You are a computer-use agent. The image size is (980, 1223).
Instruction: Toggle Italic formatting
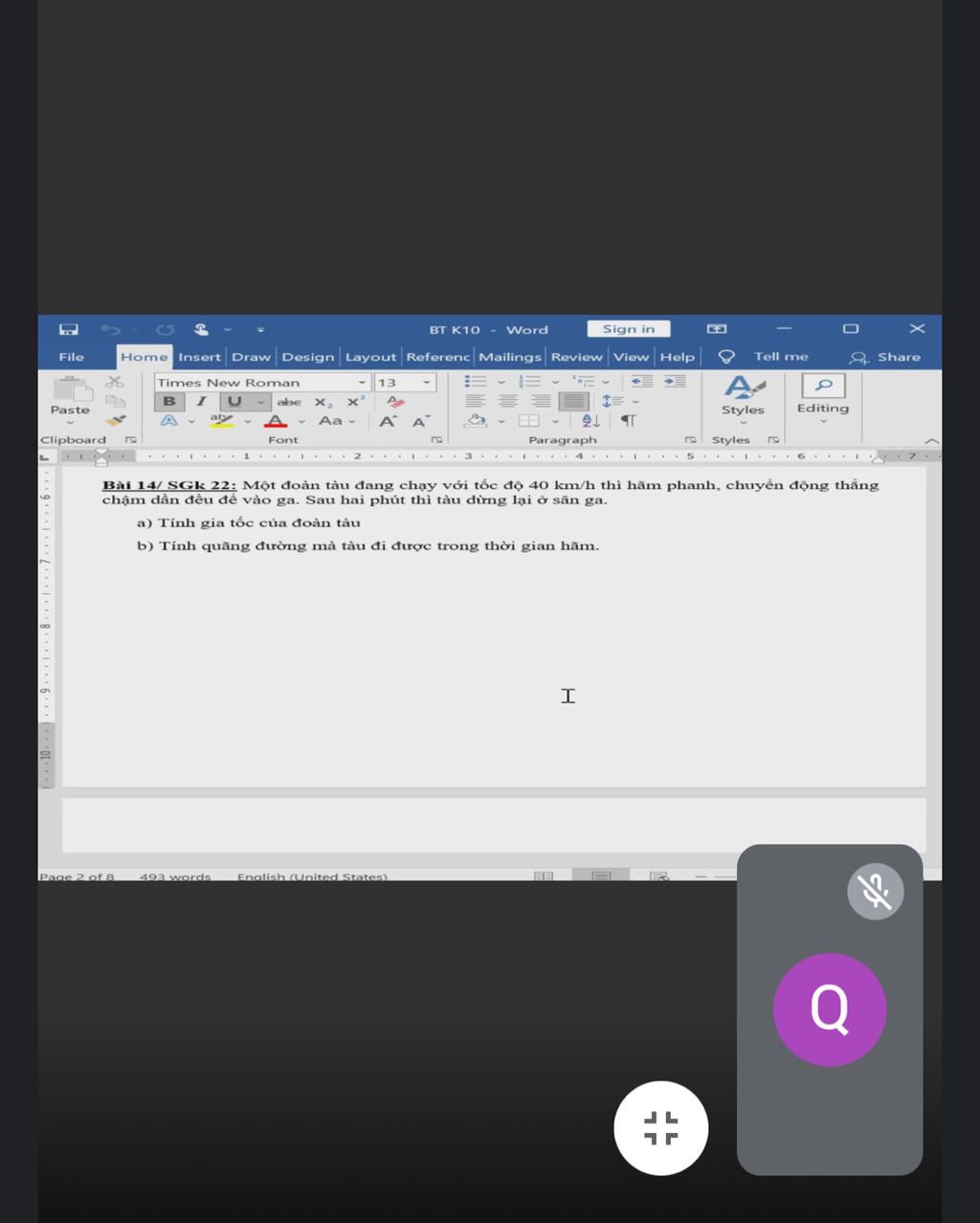(x=201, y=401)
